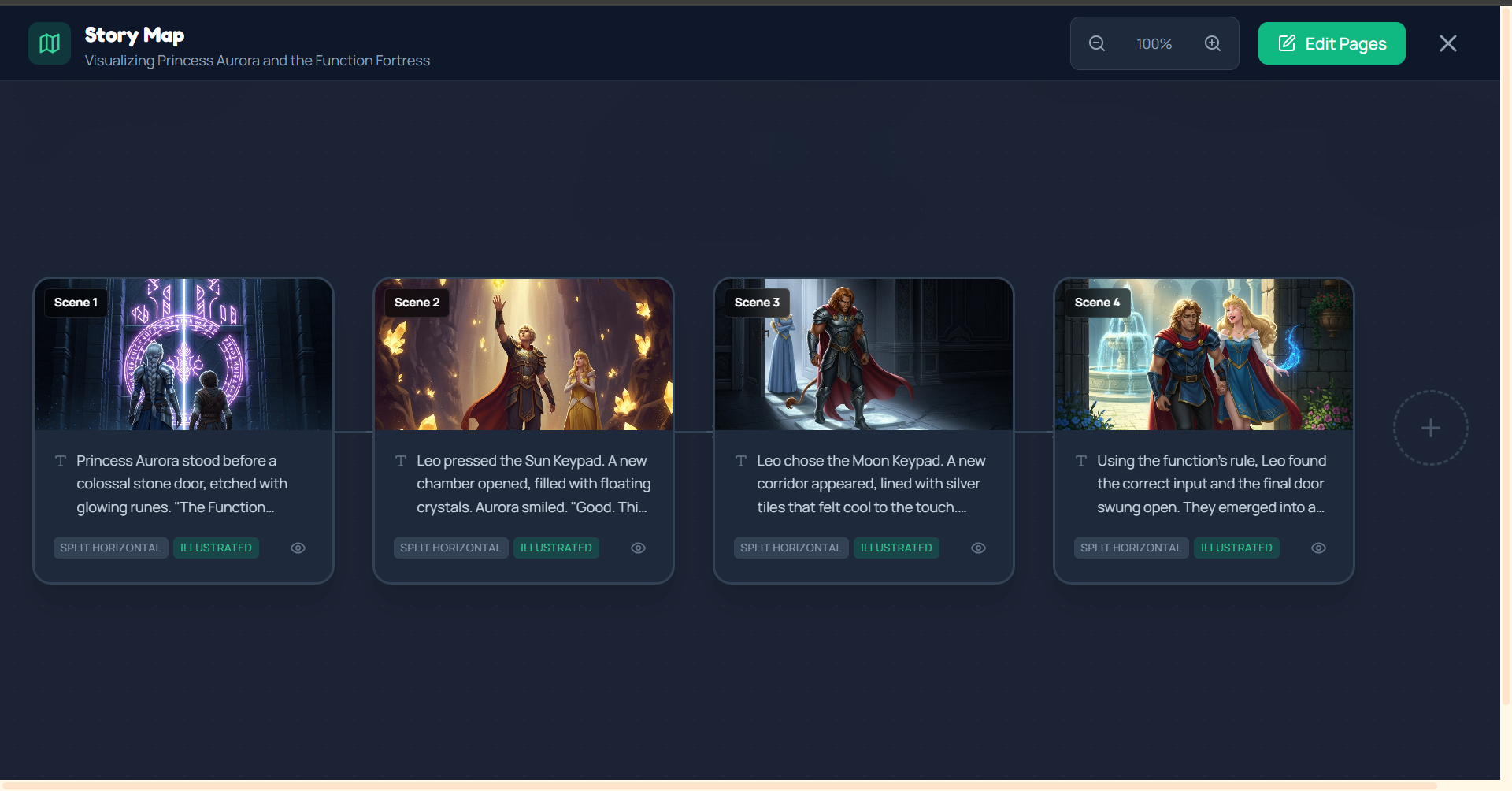The height and width of the screenshot is (791, 1512).
Task: Toggle the preview eye on Scene 1
Action: tap(298, 548)
